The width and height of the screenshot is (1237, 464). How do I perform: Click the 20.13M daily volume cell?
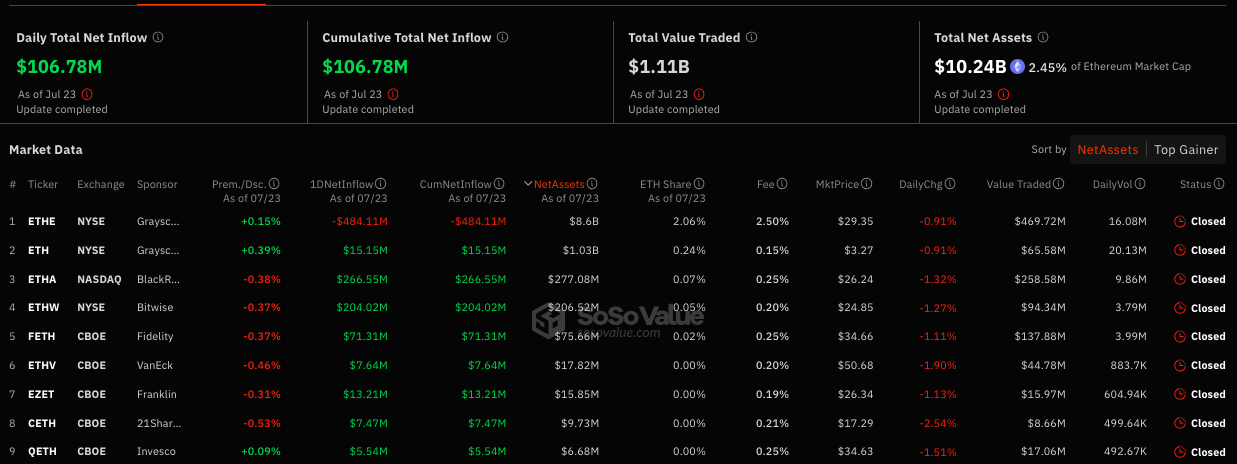(1129, 250)
